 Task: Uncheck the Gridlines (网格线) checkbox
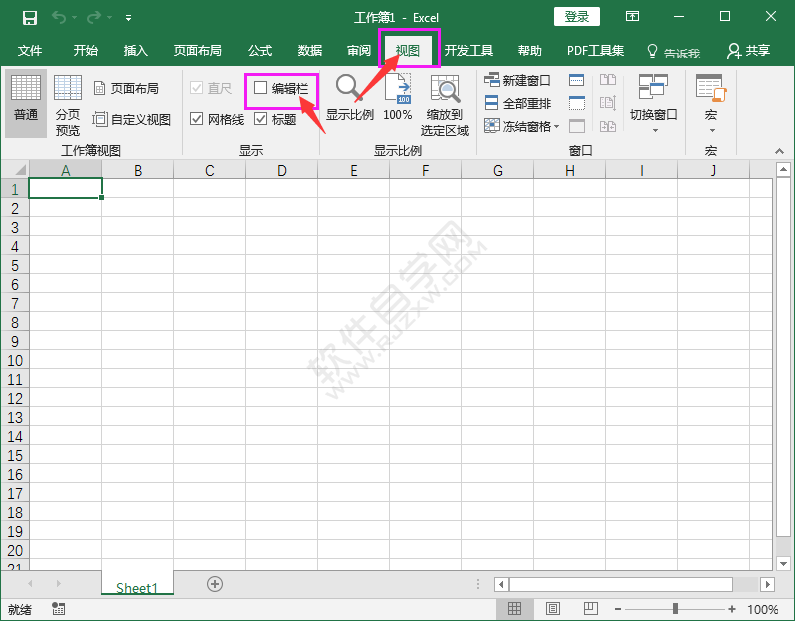point(197,119)
